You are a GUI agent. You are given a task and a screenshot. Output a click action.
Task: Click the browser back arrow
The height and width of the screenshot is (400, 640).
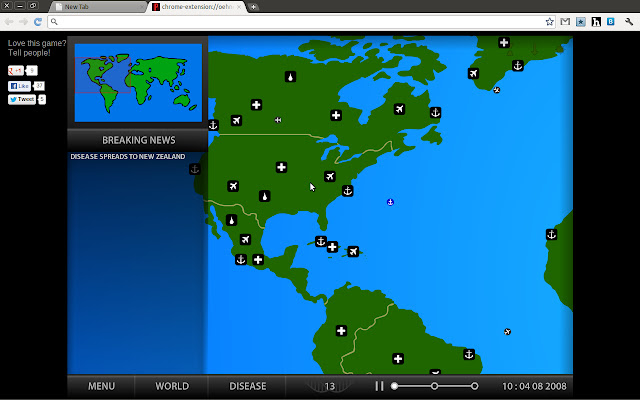[x=9, y=22]
